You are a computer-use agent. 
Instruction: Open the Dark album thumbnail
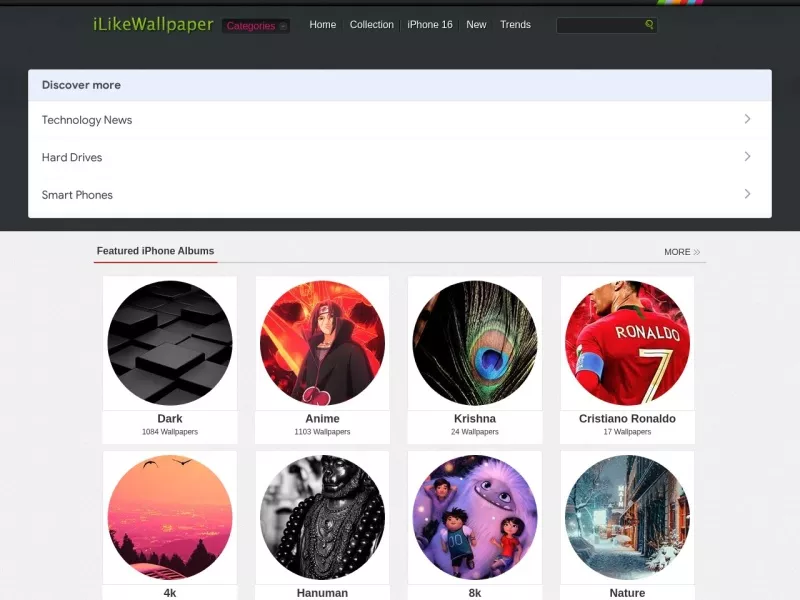pyautogui.click(x=170, y=343)
